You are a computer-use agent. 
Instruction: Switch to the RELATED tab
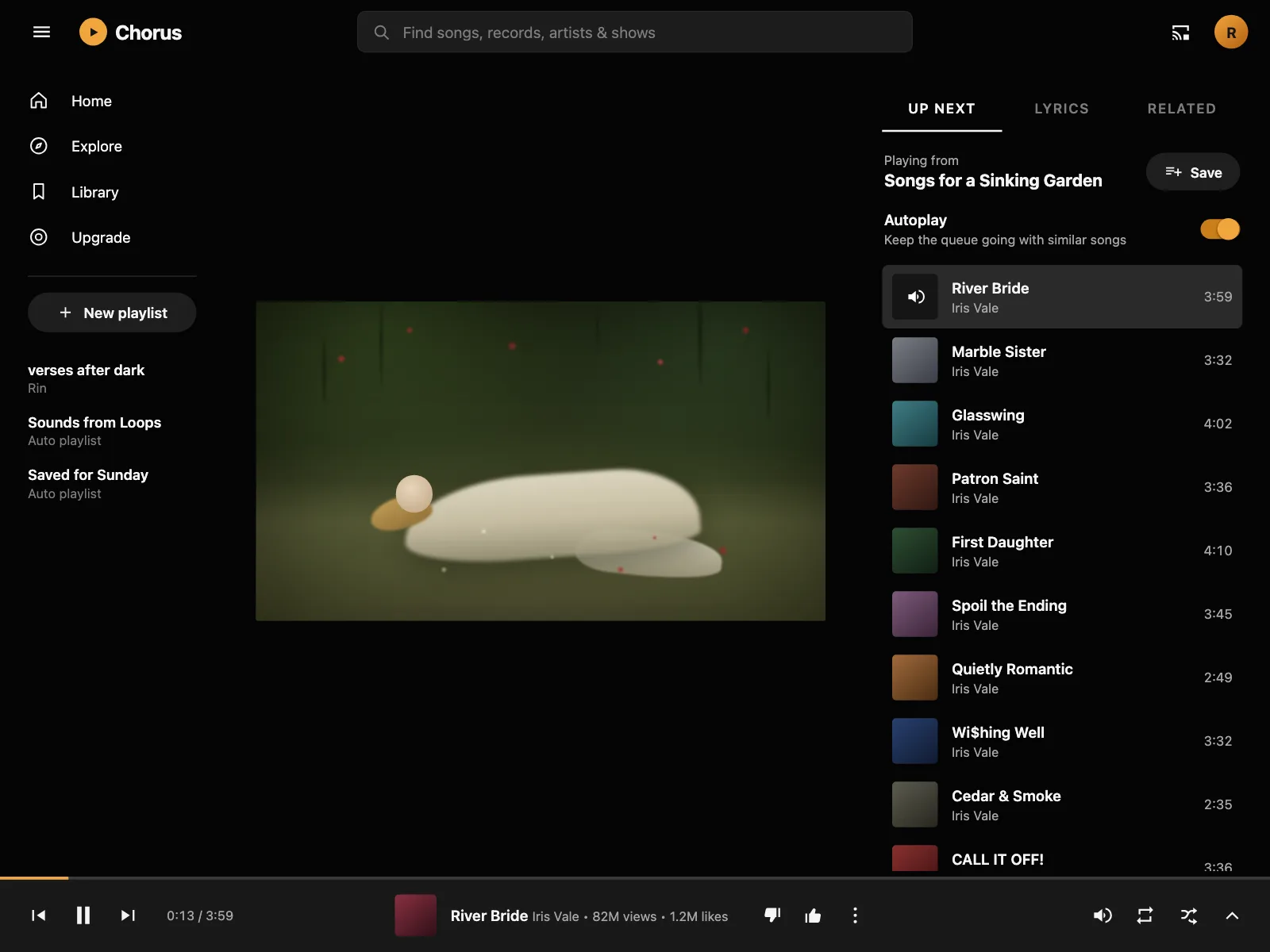tap(1181, 109)
